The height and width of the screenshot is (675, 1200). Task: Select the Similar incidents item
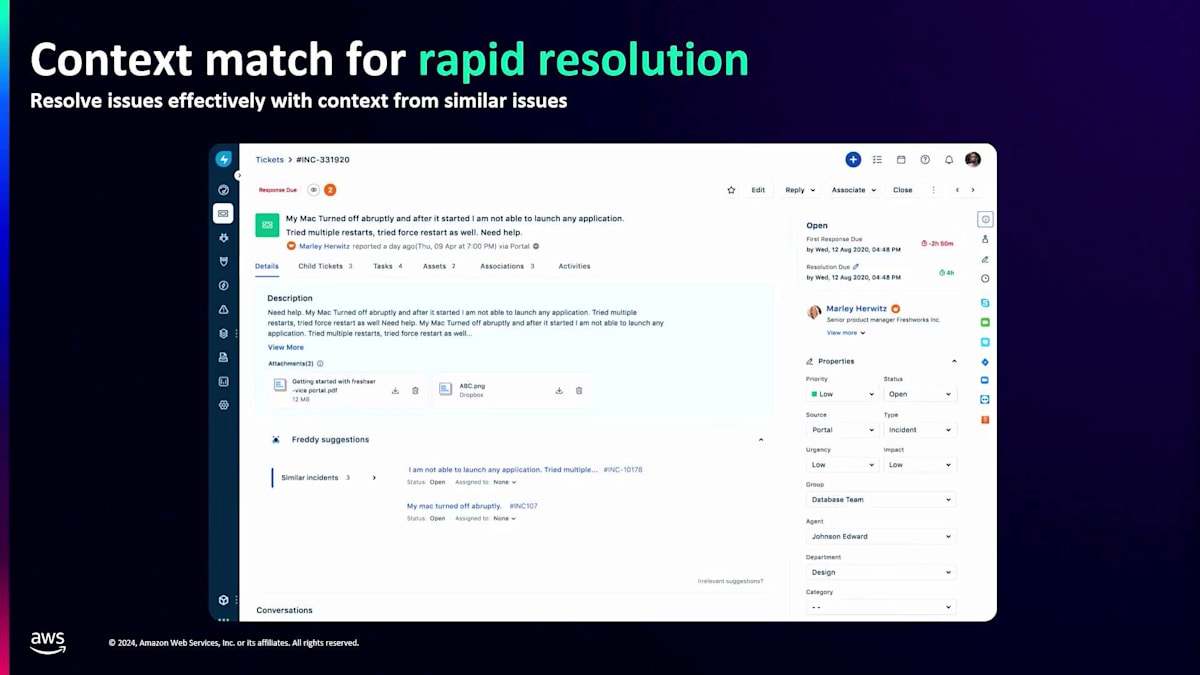[x=325, y=478]
